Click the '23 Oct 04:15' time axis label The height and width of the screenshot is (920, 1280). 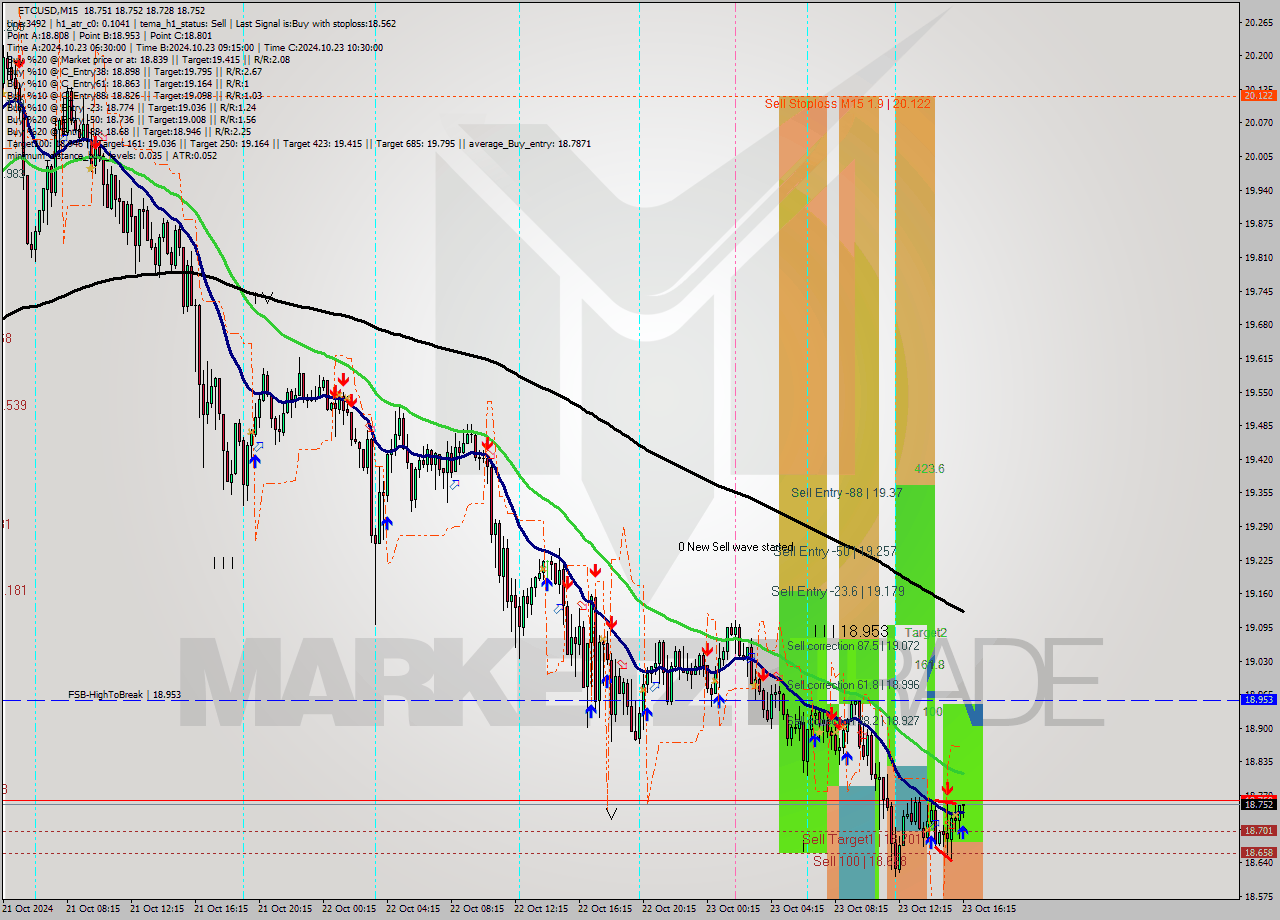(797, 909)
